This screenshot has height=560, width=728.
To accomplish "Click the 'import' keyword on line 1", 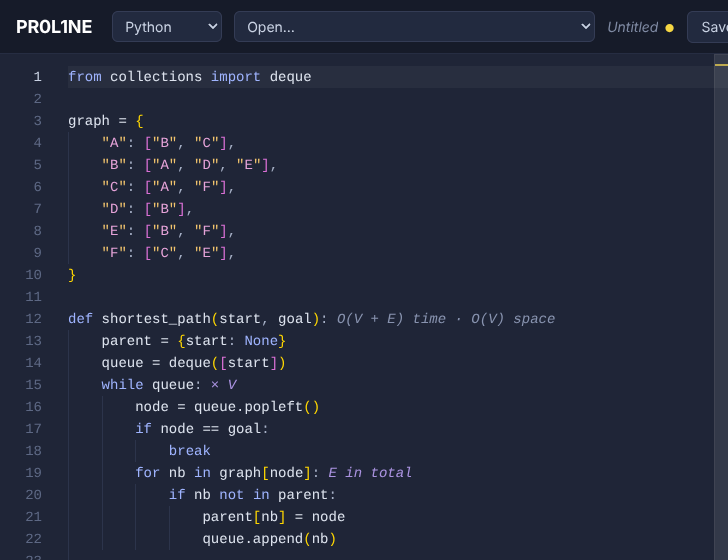I will point(236,77).
